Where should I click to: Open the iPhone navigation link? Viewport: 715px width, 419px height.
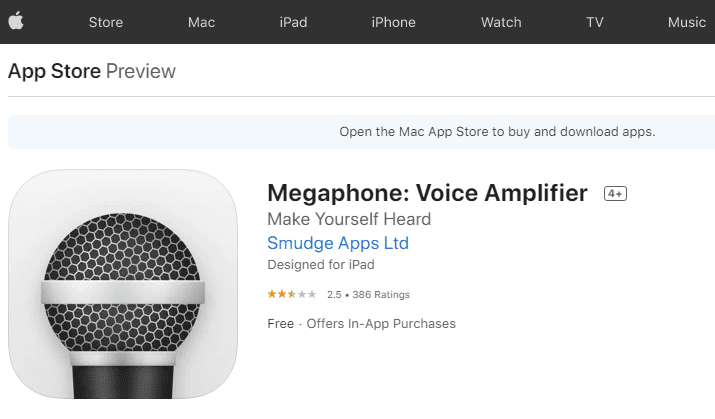pyautogui.click(x=394, y=22)
